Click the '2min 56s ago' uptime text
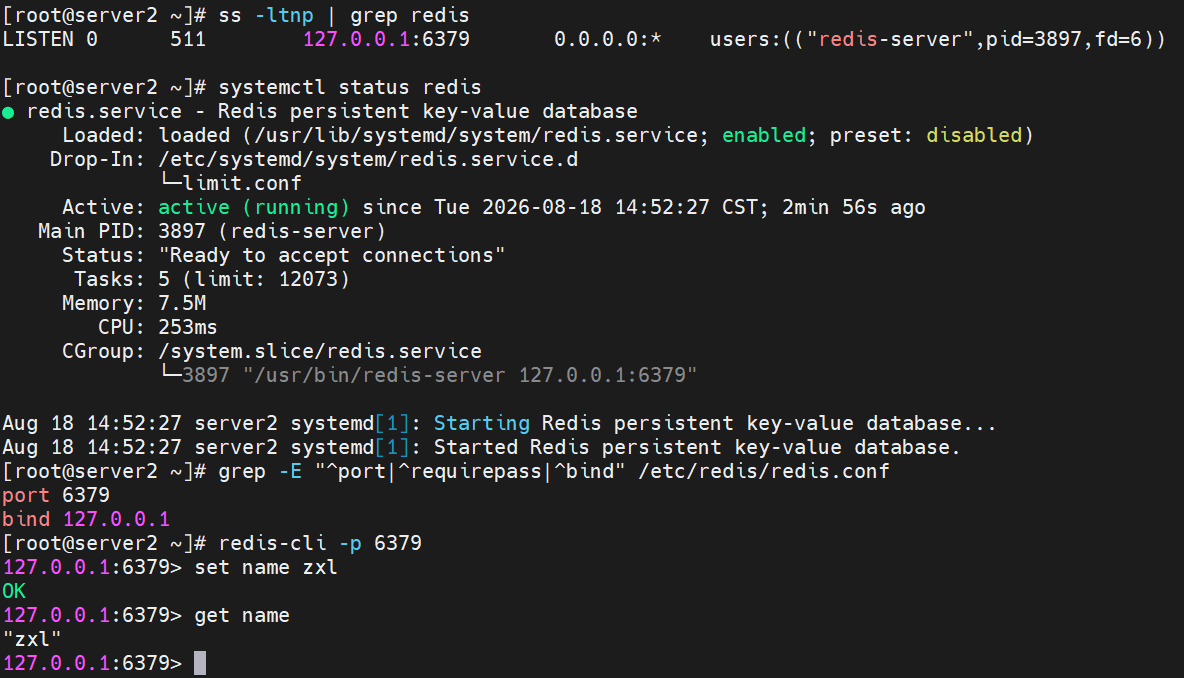The width and height of the screenshot is (1184, 678). click(x=854, y=207)
